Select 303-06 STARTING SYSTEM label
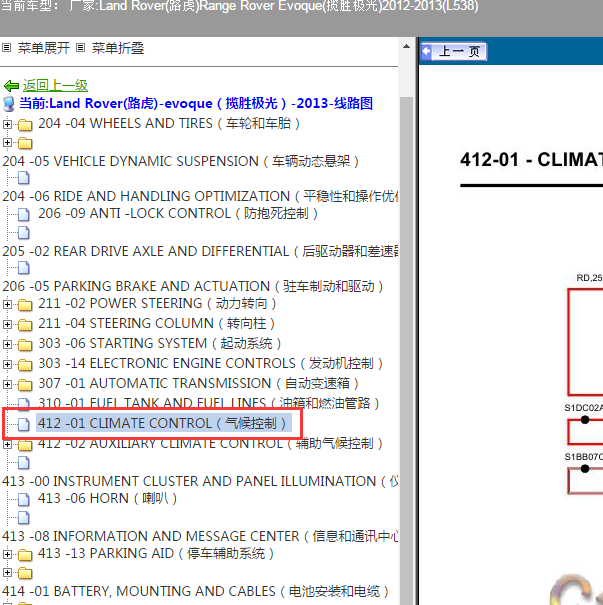603x605 pixels. (x=159, y=343)
